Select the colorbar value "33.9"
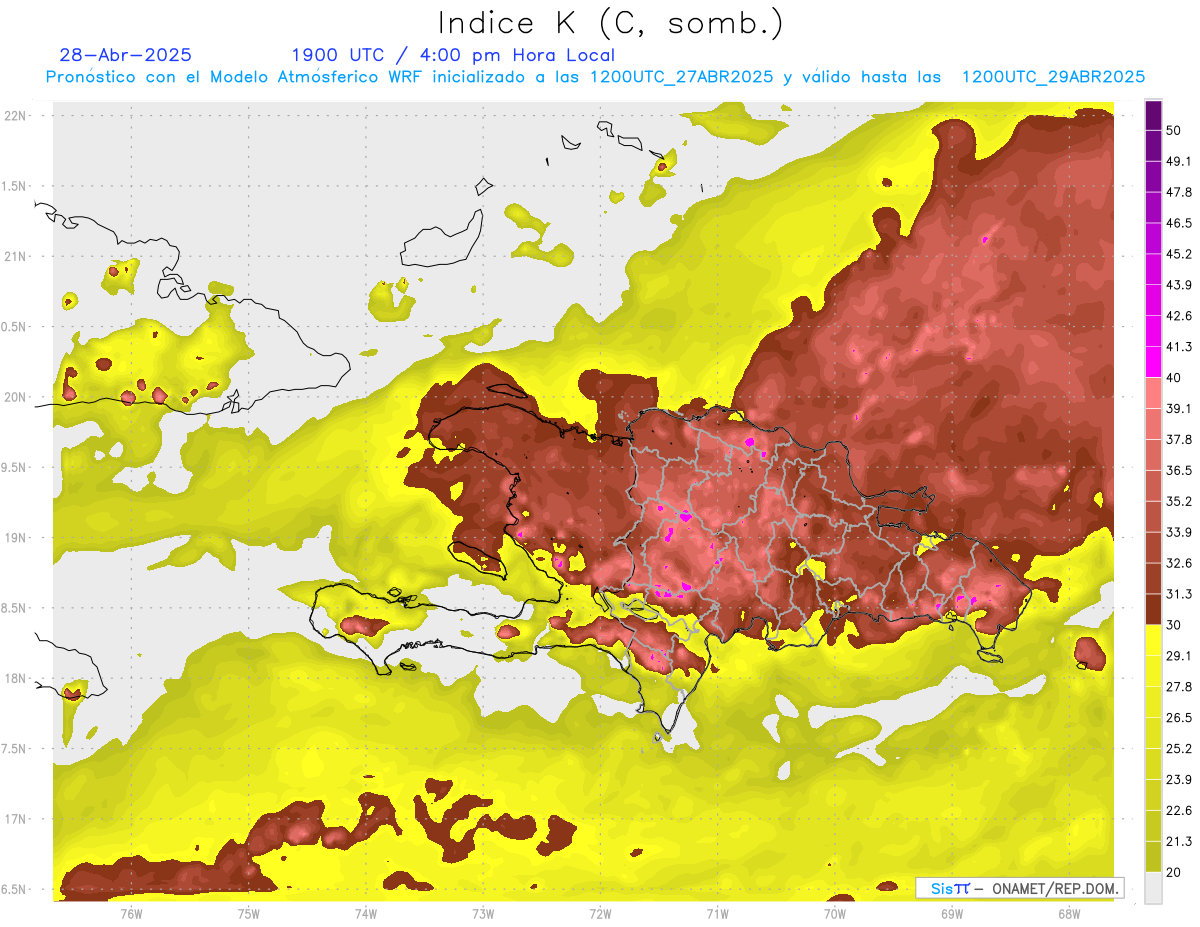Image resolution: width=1200 pixels, height=927 pixels. pos(1179,532)
